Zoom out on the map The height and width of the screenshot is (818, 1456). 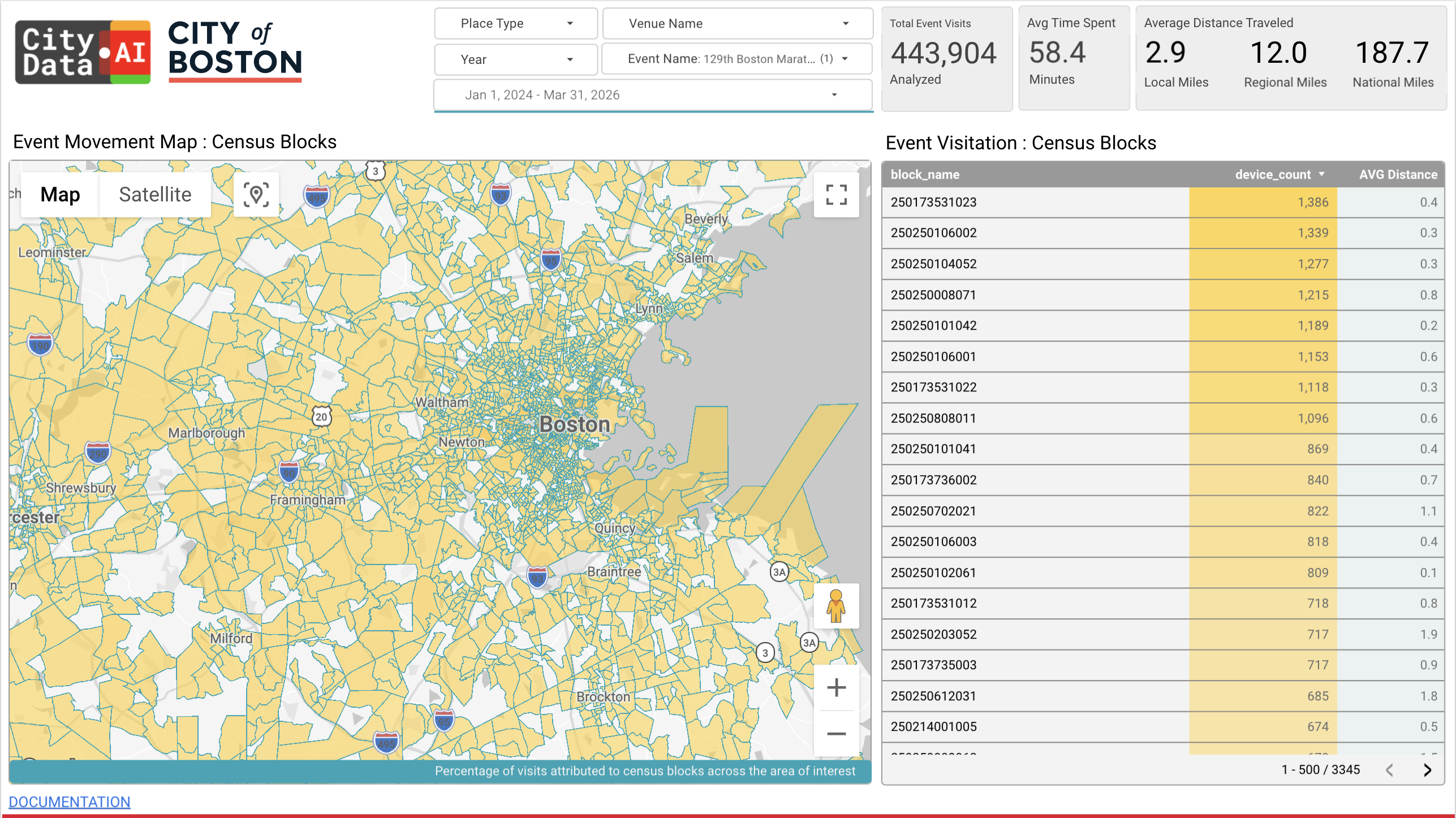tap(836, 734)
